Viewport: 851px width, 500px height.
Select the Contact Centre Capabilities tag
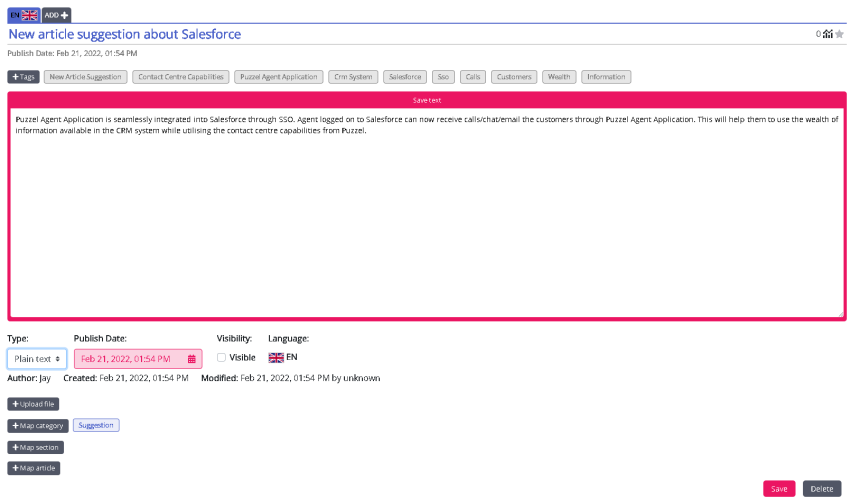click(181, 77)
